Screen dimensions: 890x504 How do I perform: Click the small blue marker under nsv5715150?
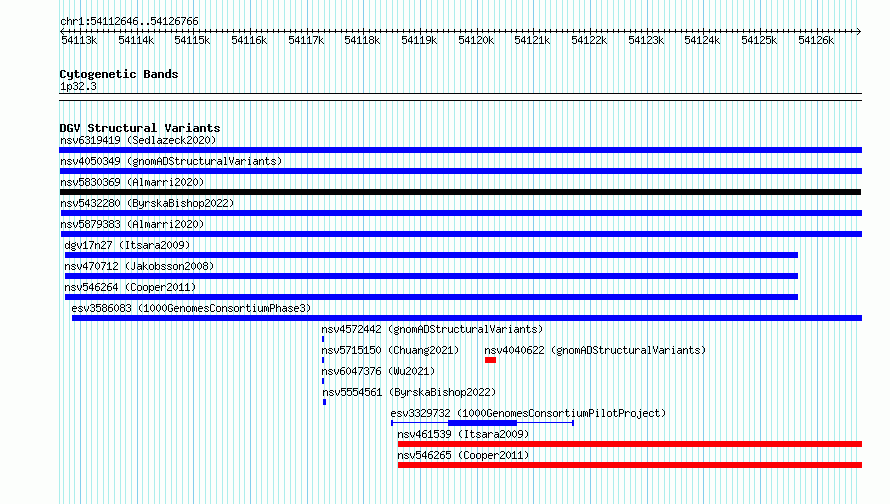coord(323,360)
